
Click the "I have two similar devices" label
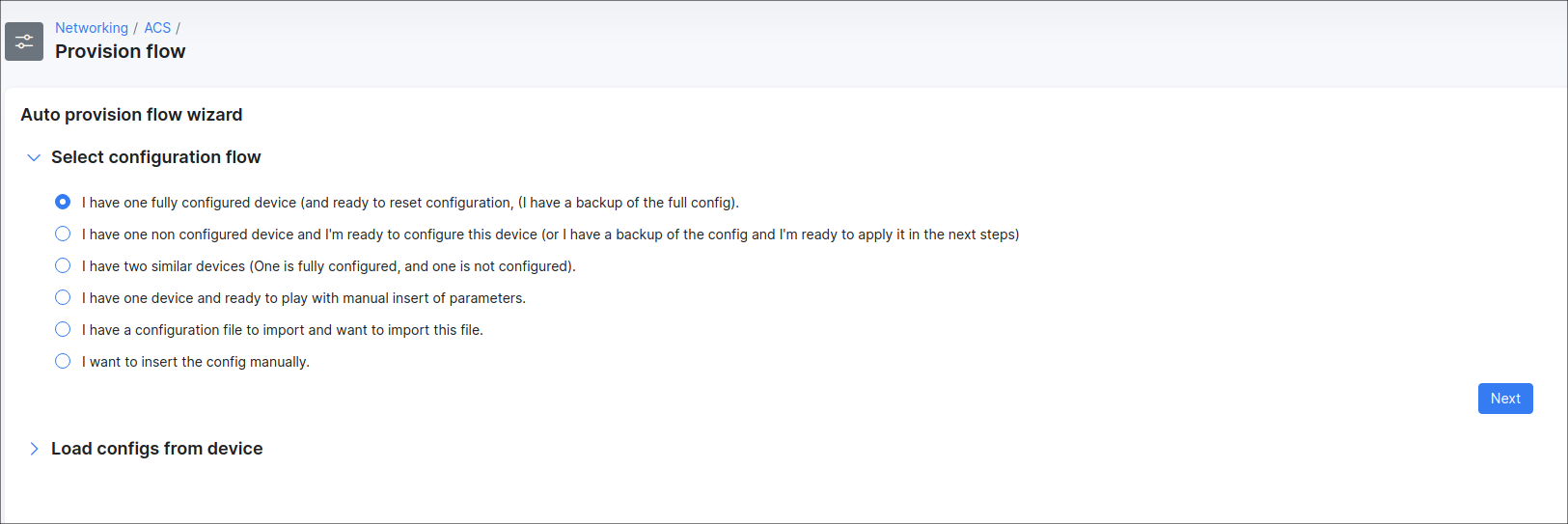coord(328,266)
